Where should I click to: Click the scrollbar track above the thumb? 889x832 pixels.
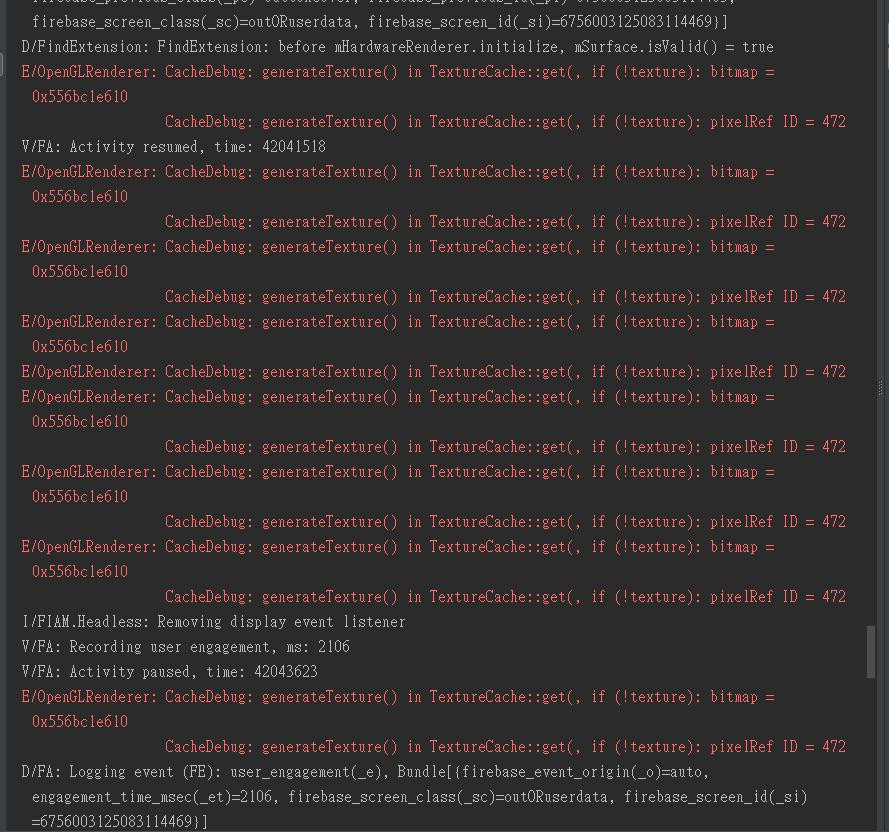(871, 312)
